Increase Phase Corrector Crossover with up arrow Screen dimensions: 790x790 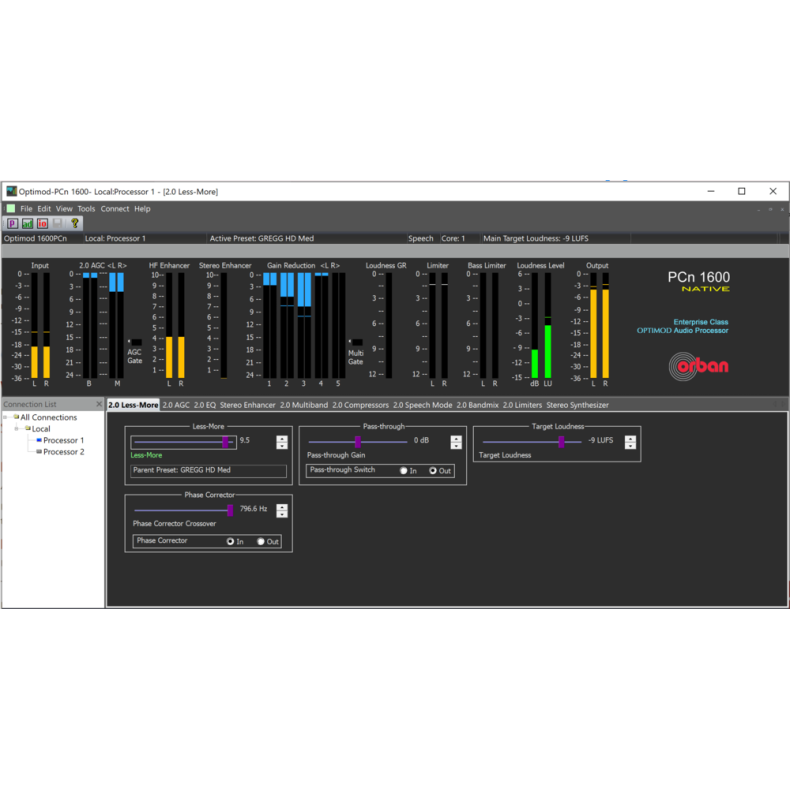coord(282,507)
